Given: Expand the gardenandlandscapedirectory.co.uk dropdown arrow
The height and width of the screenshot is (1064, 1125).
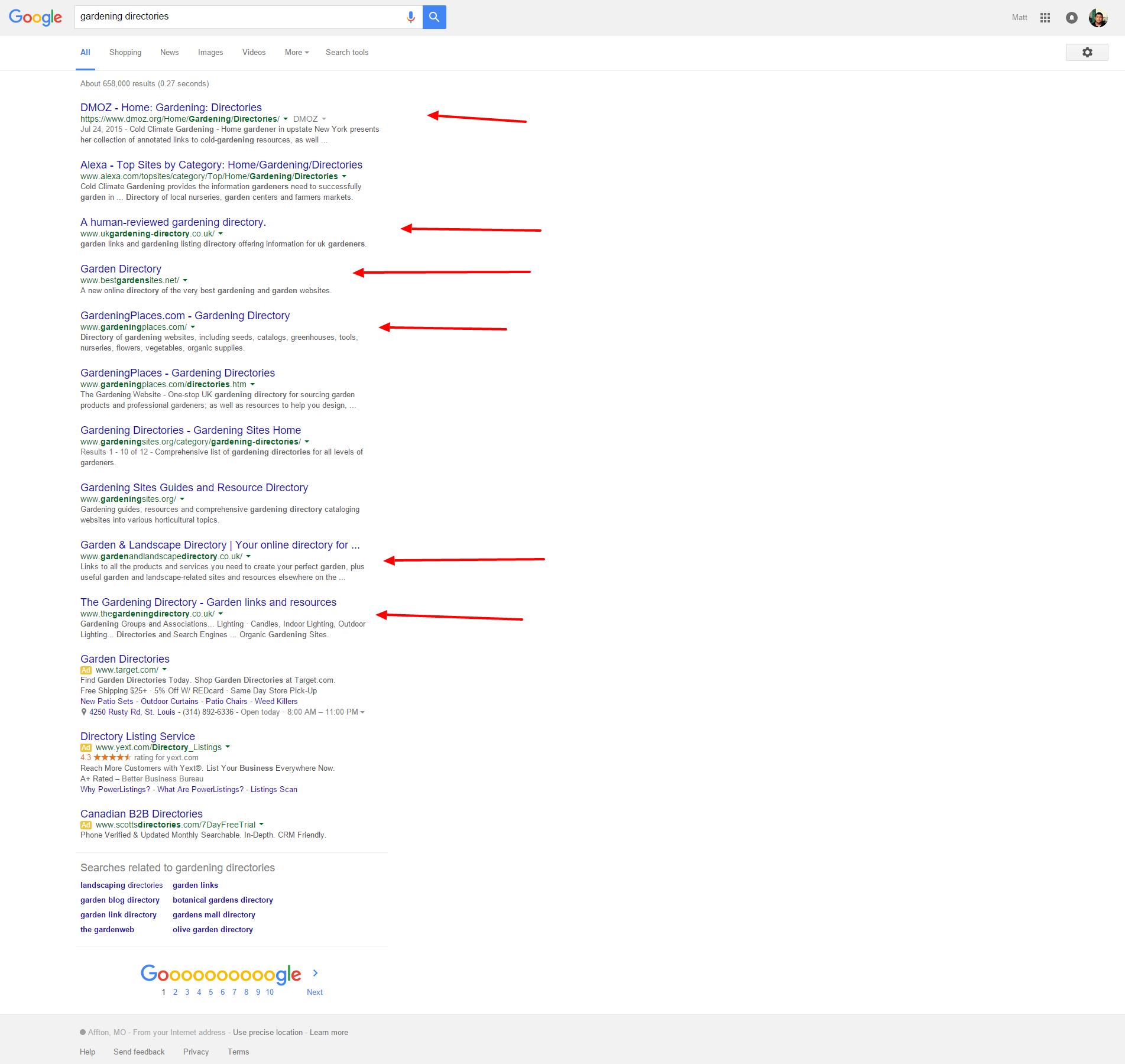Looking at the screenshot, I should click(248, 556).
